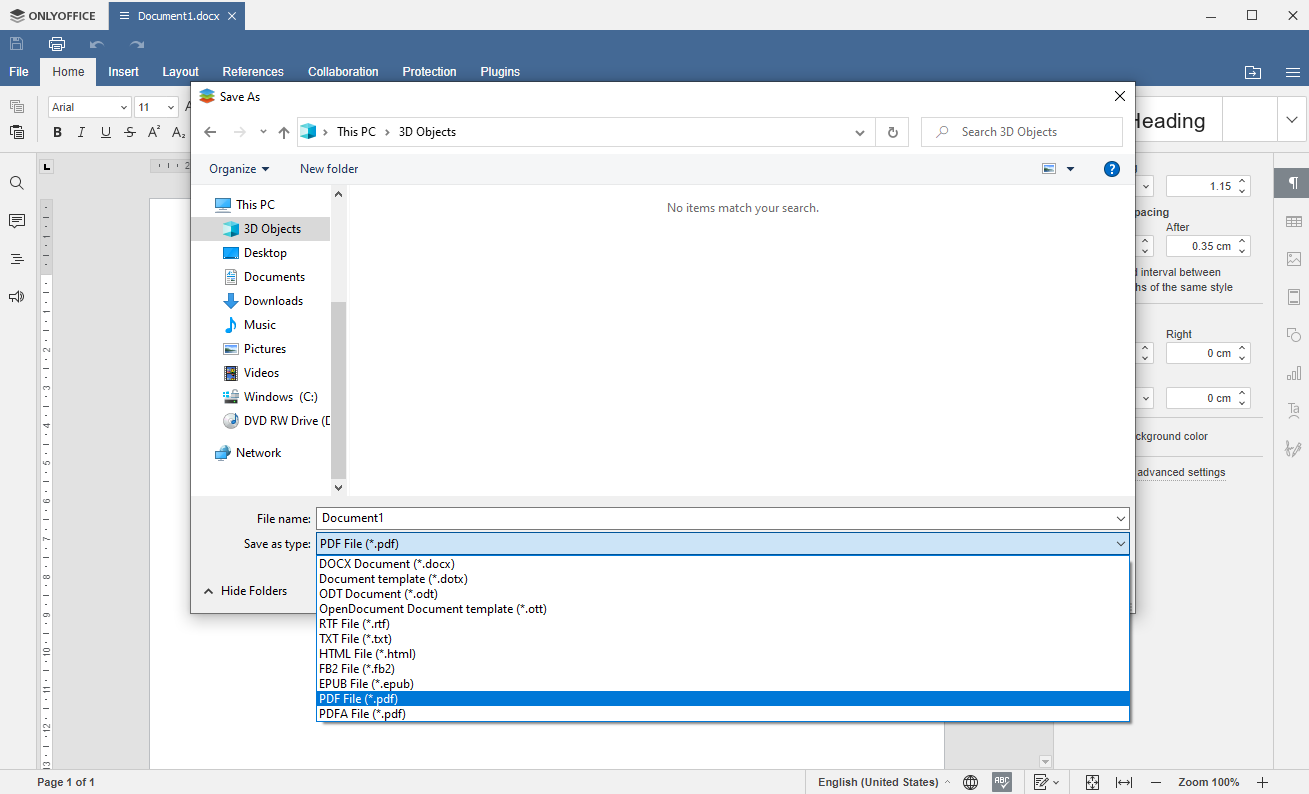Expand the file name history dropdown
Screen dimensions: 1309x794
pyautogui.click(x=1120, y=518)
